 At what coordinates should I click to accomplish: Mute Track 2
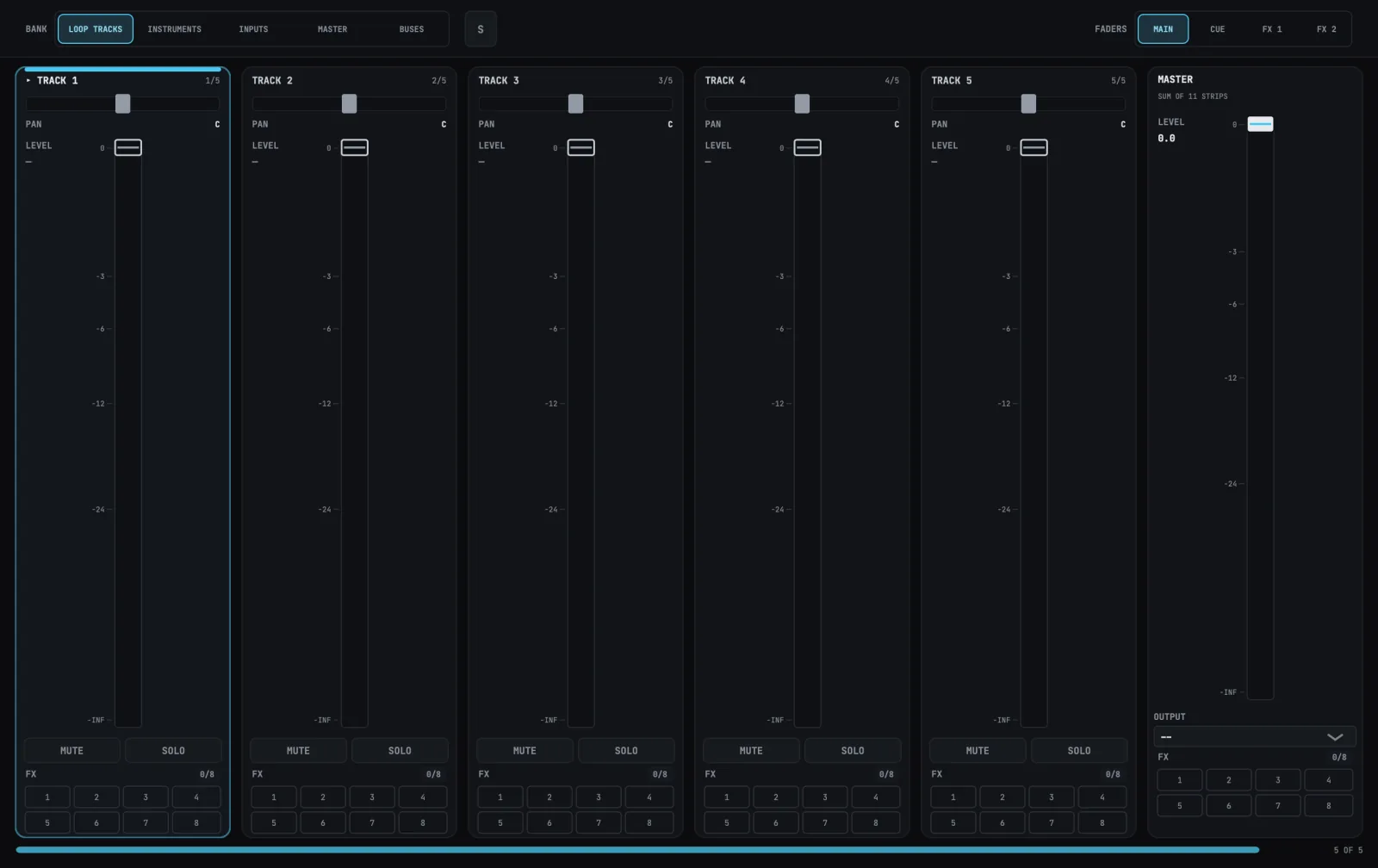[298, 751]
